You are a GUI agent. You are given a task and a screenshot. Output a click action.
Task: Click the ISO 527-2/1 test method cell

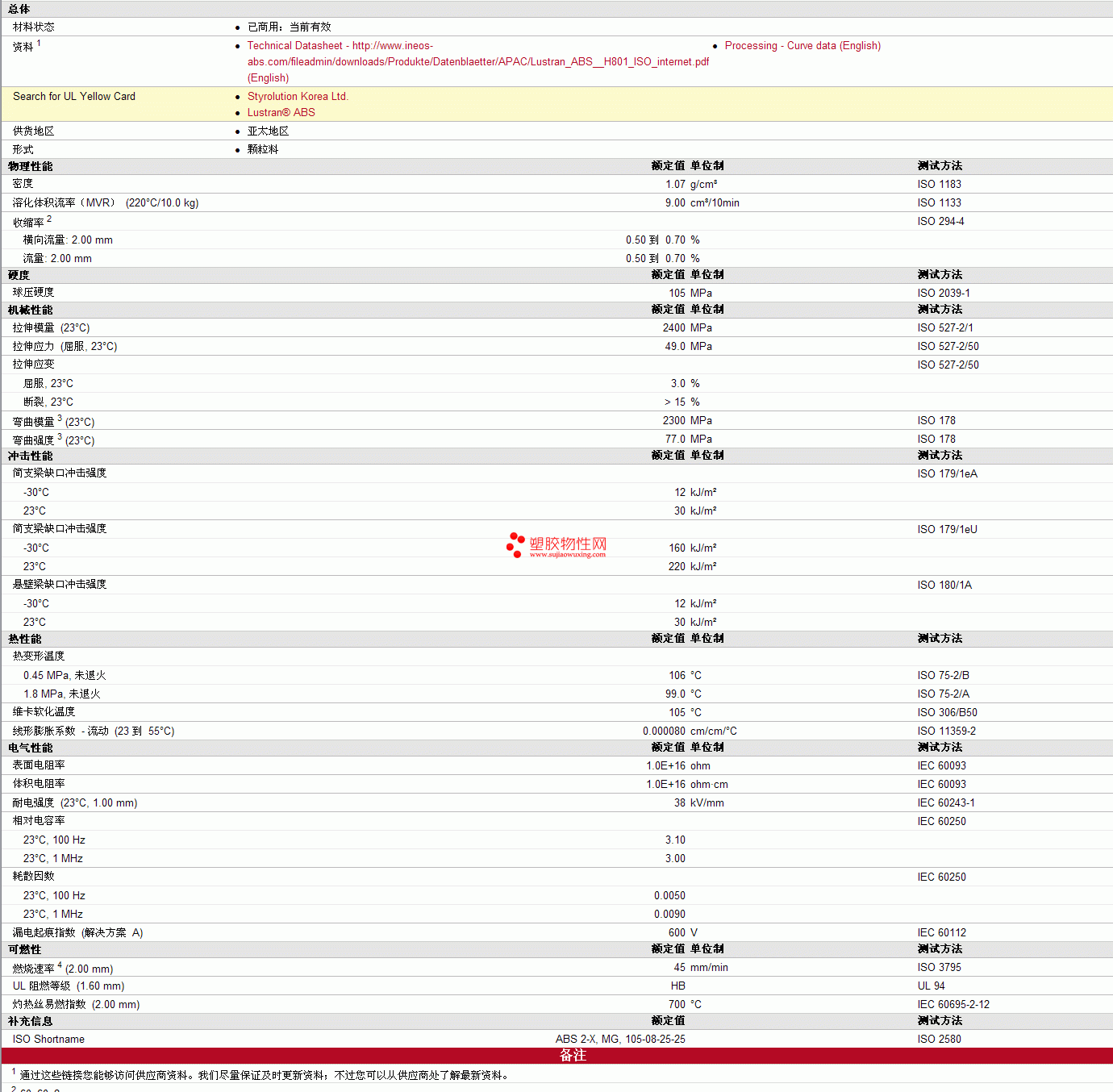(944, 327)
